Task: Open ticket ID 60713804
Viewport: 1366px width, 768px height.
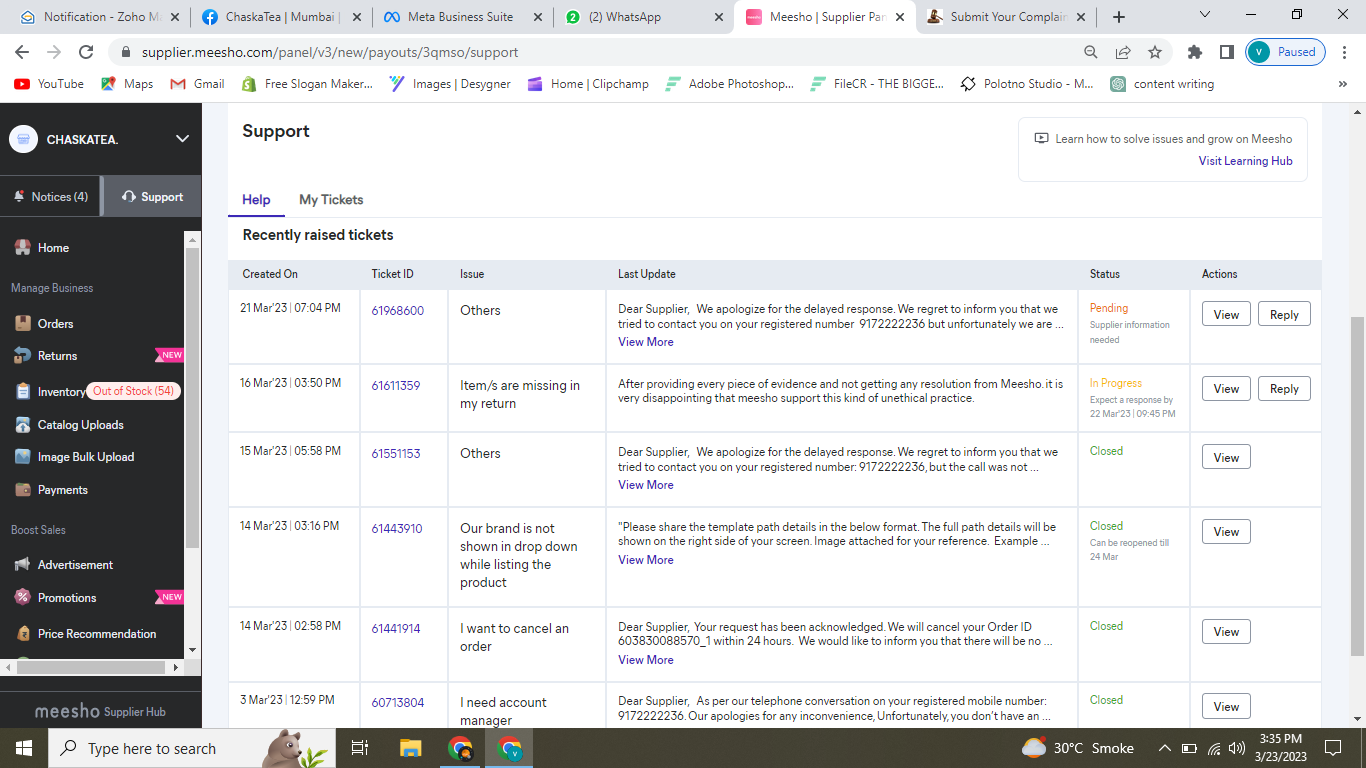Action: tap(398, 703)
